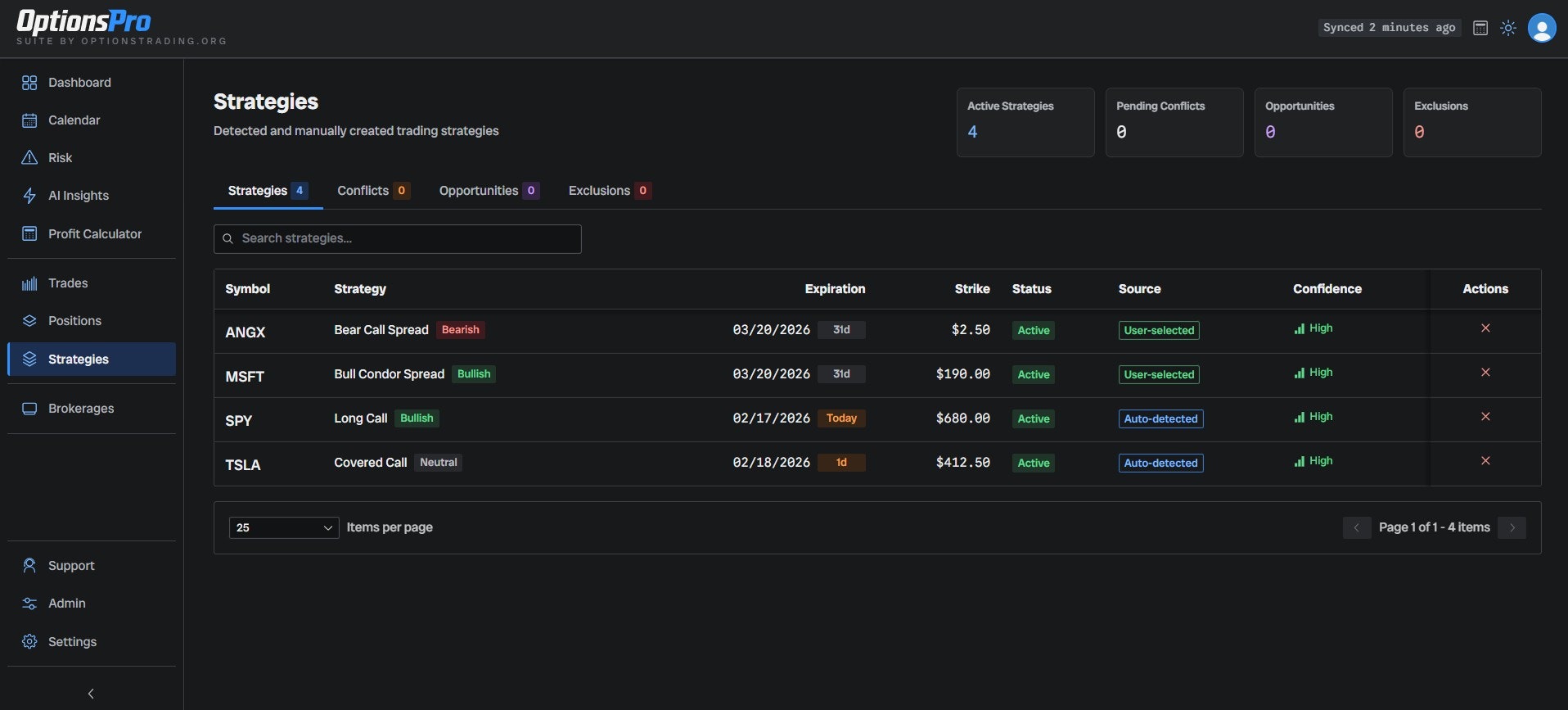Screen dimensions: 1568x710
Task: Delete the TSLA strategy with X
Action: pyautogui.click(x=1485, y=461)
